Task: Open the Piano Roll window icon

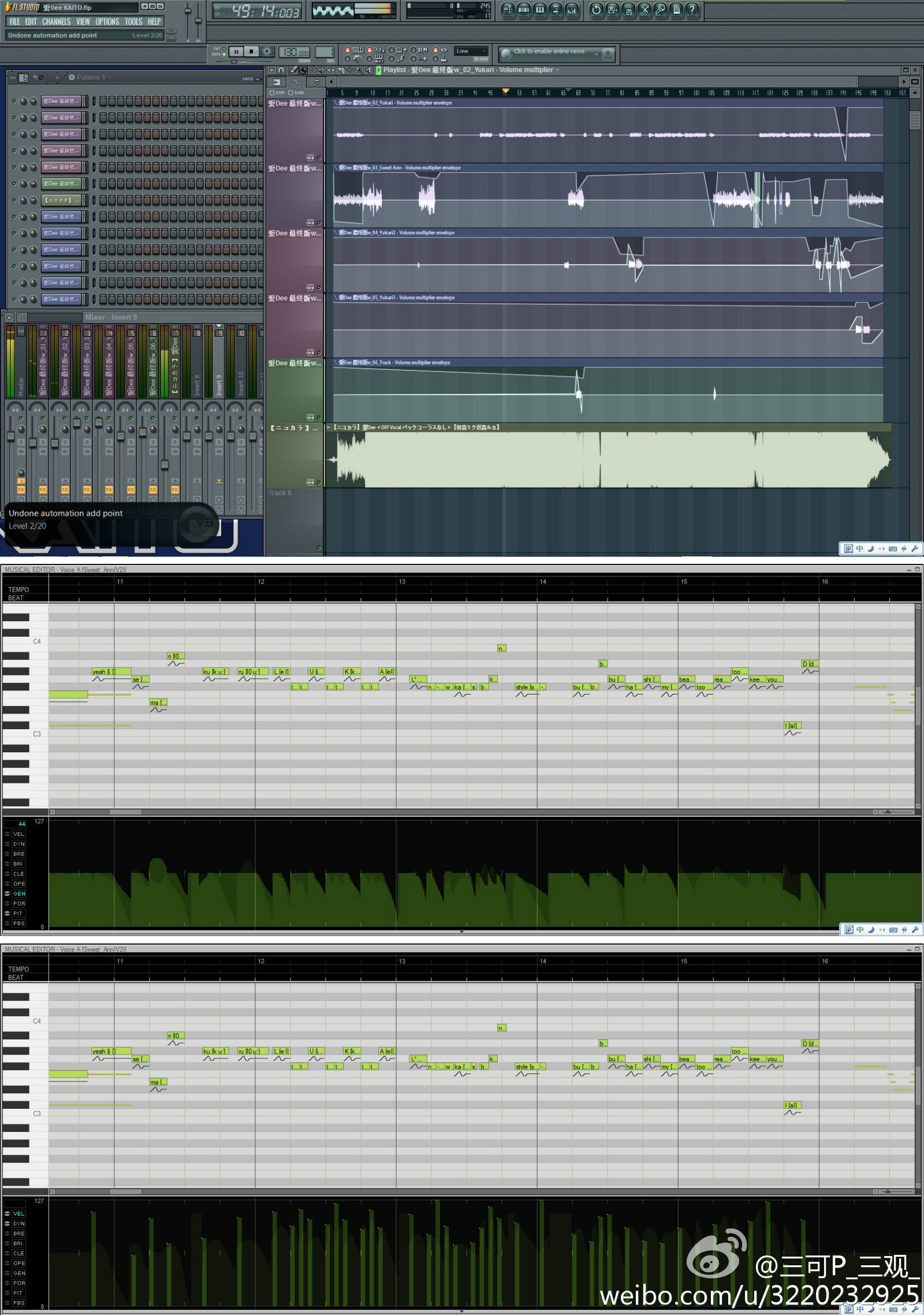Action: click(540, 9)
